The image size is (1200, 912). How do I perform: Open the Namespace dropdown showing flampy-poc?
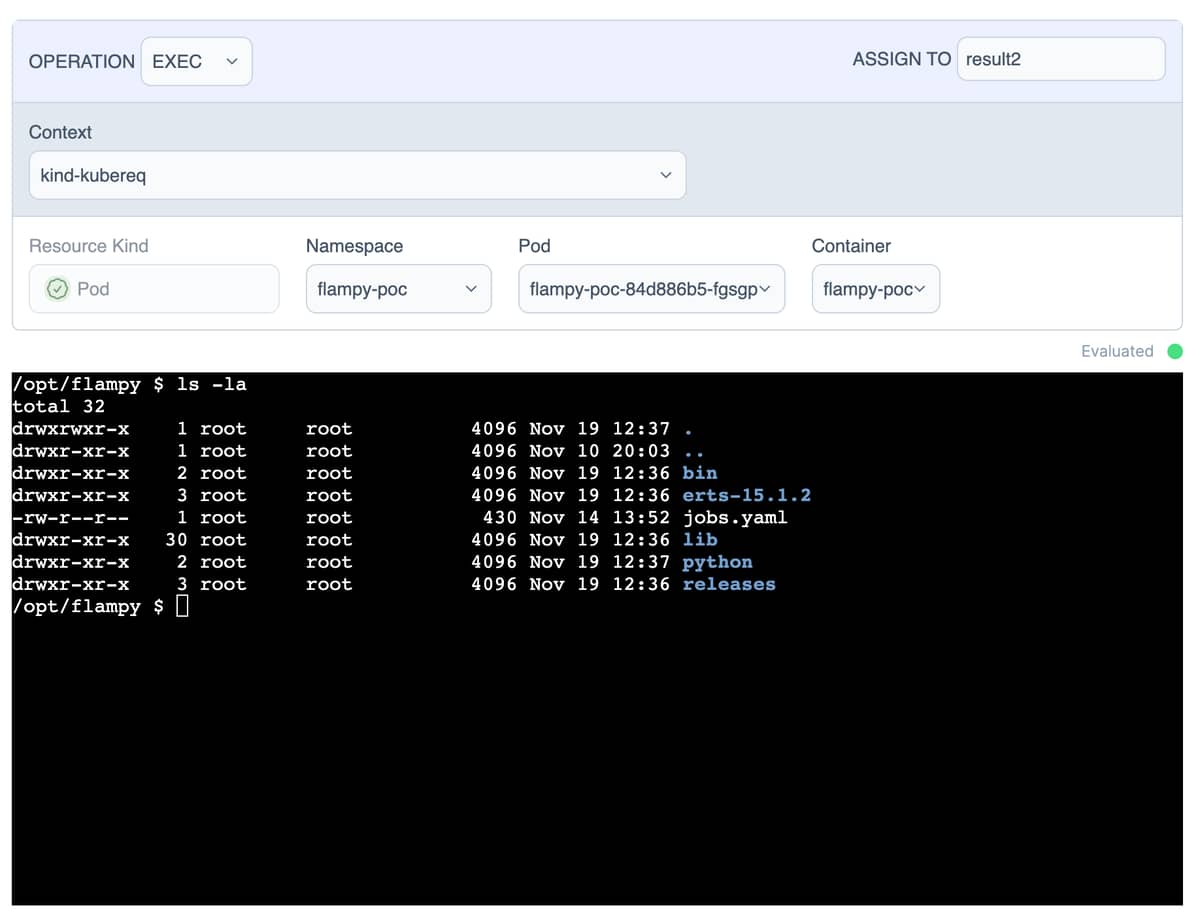[x=398, y=289]
